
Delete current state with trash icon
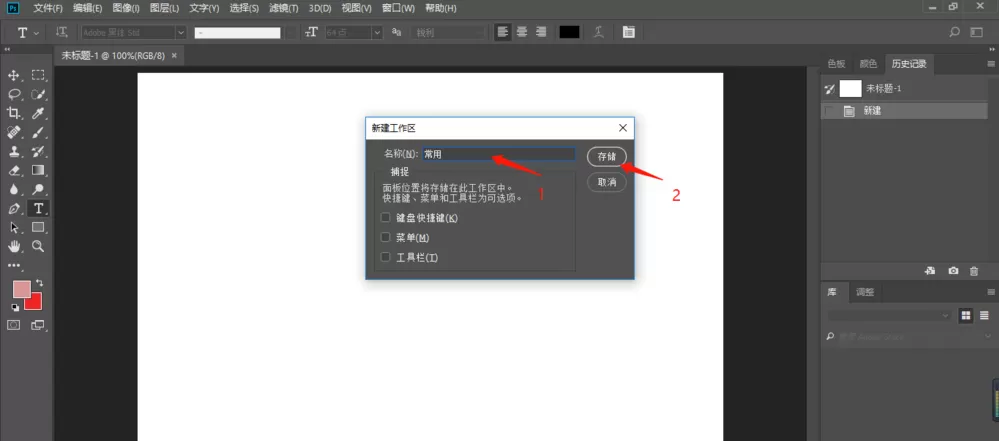coord(974,271)
